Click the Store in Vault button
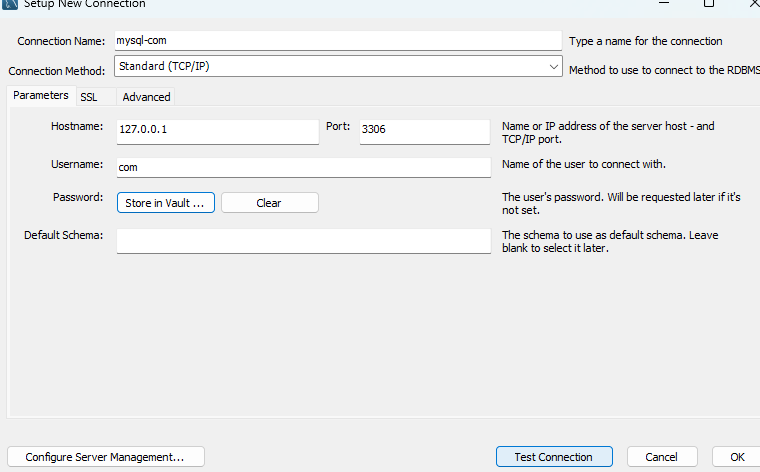This screenshot has height=472, width=760. pos(166,203)
